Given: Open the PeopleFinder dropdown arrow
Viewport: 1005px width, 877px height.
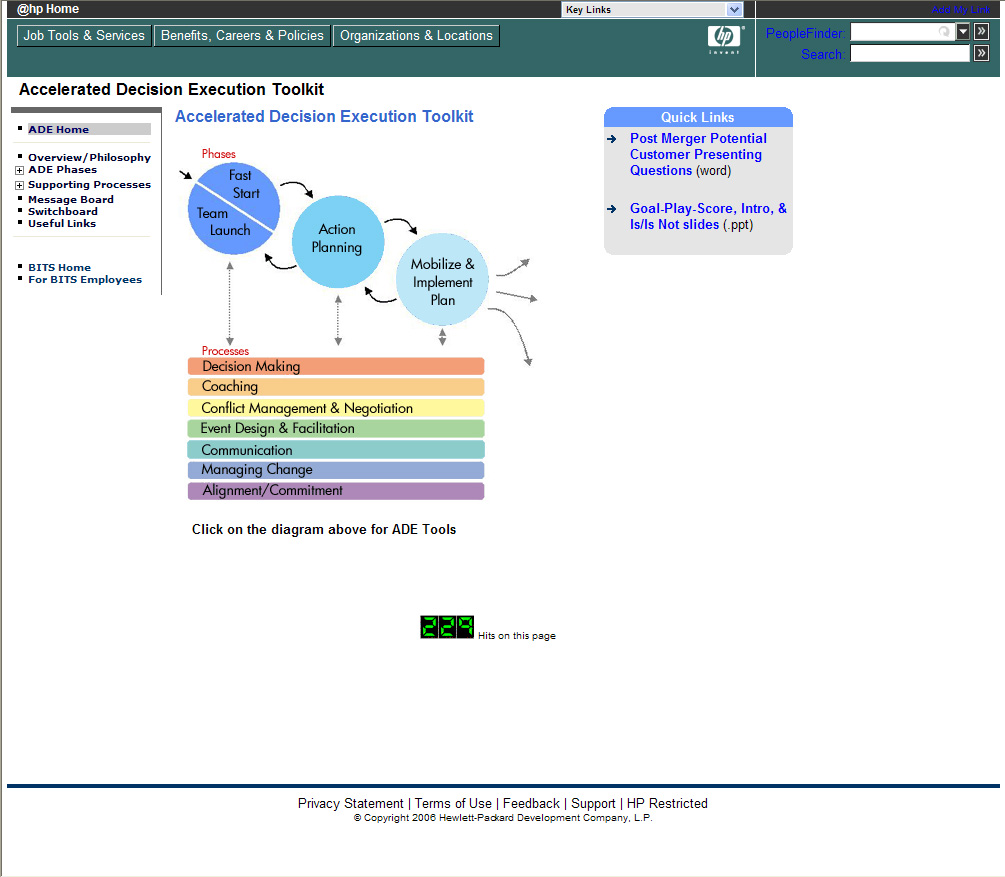Looking at the screenshot, I should pyautogui.click(x=963, y=32).
